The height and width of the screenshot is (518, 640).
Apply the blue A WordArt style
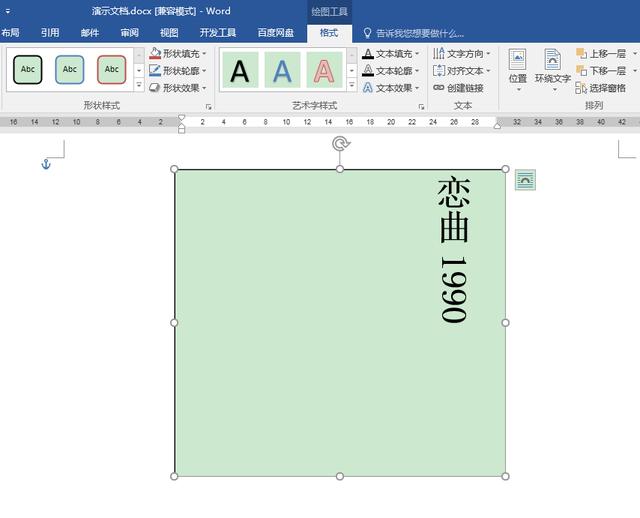tap(282, 70)
